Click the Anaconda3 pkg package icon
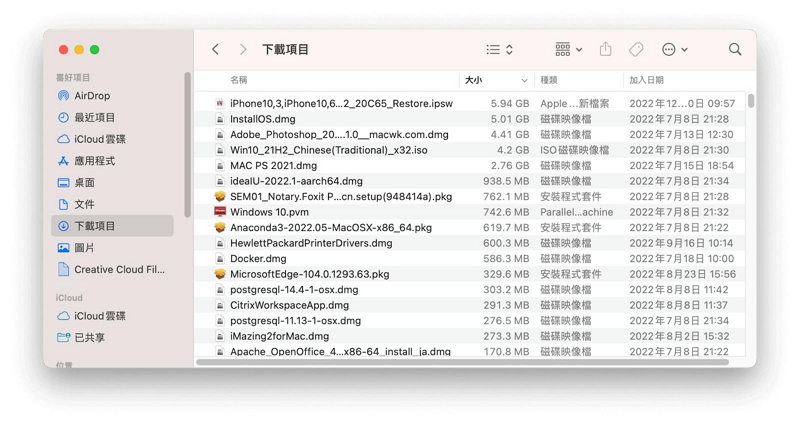800x425 pixels. coord(219,228)
